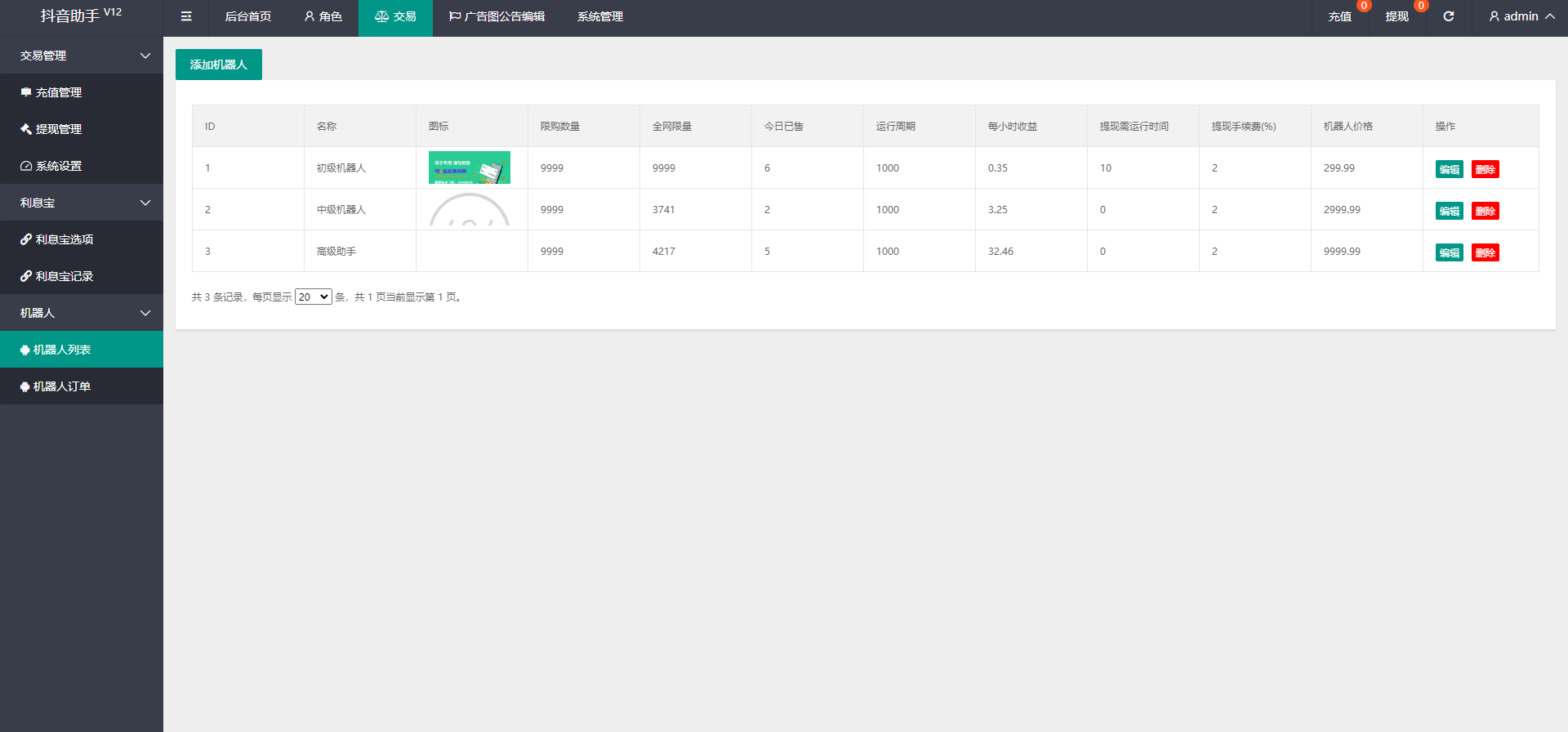Edit the 中级机器人 row
This screenshot has height=732, width=1568.
tap(1450, 211)
